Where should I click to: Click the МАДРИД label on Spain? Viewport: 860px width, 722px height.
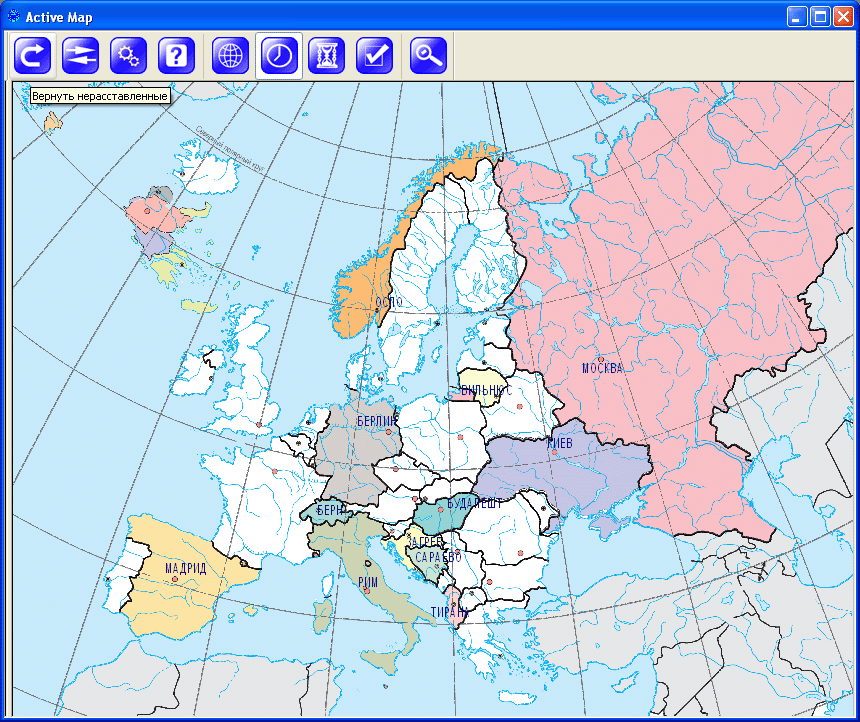click(x=185, y=568)
